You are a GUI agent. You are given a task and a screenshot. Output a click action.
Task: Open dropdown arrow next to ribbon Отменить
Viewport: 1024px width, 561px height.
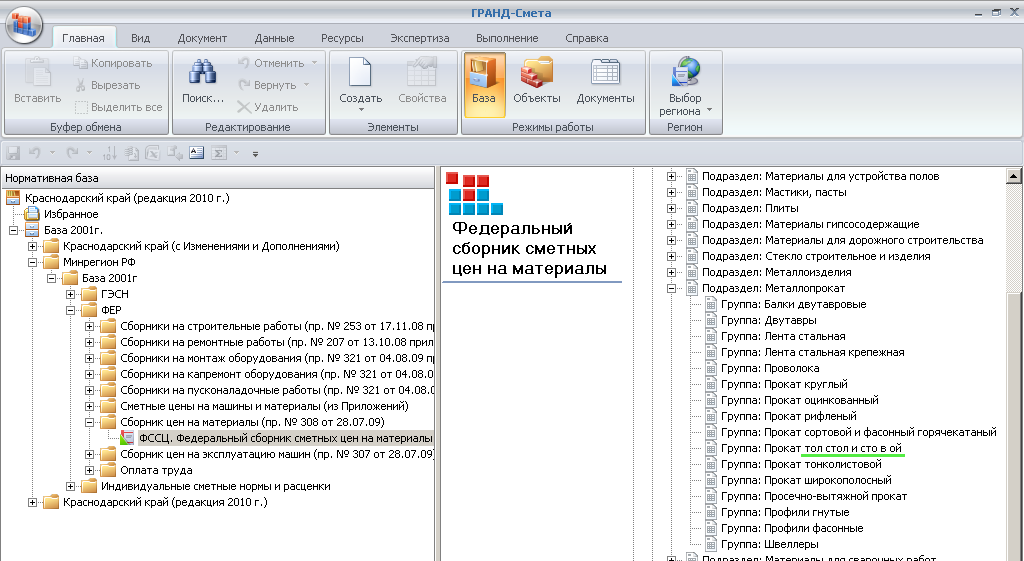pos(314,63)
